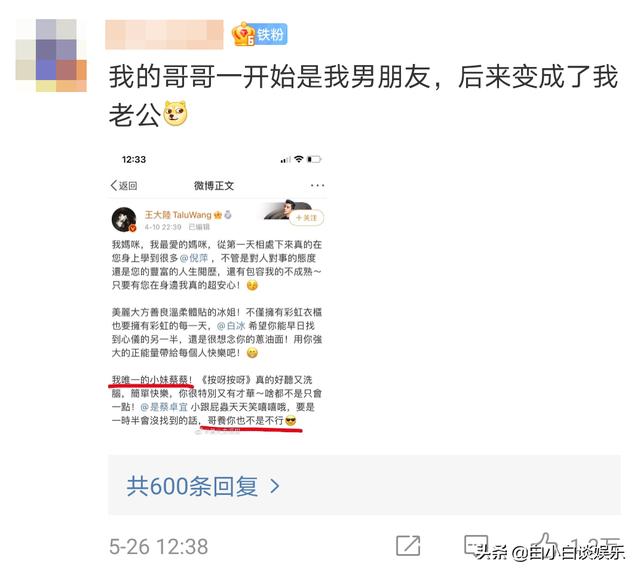Open the @白冰 mention link
This screenshot has width=640, height=575.
[x=231, y=326]
